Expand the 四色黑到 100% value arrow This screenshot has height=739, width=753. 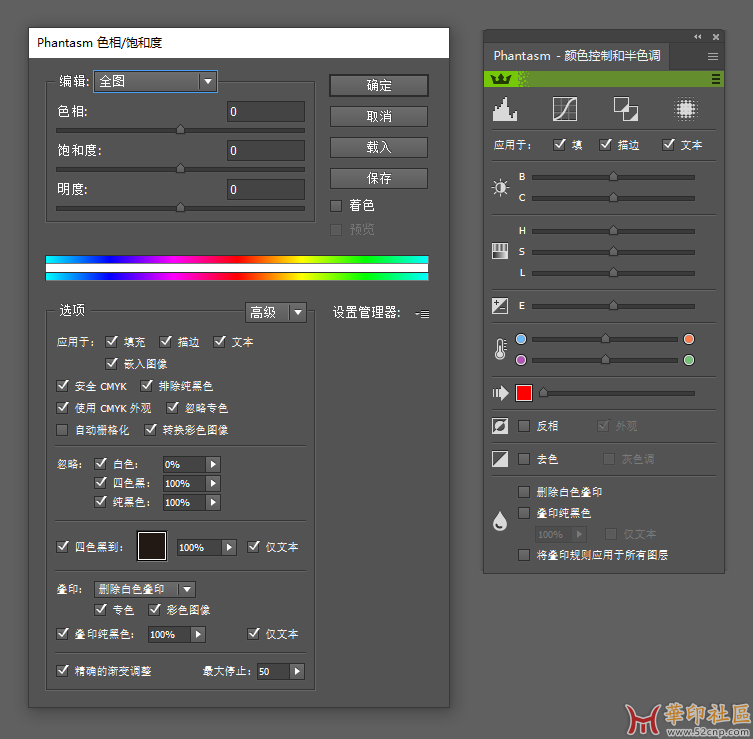tap(229, 547)
